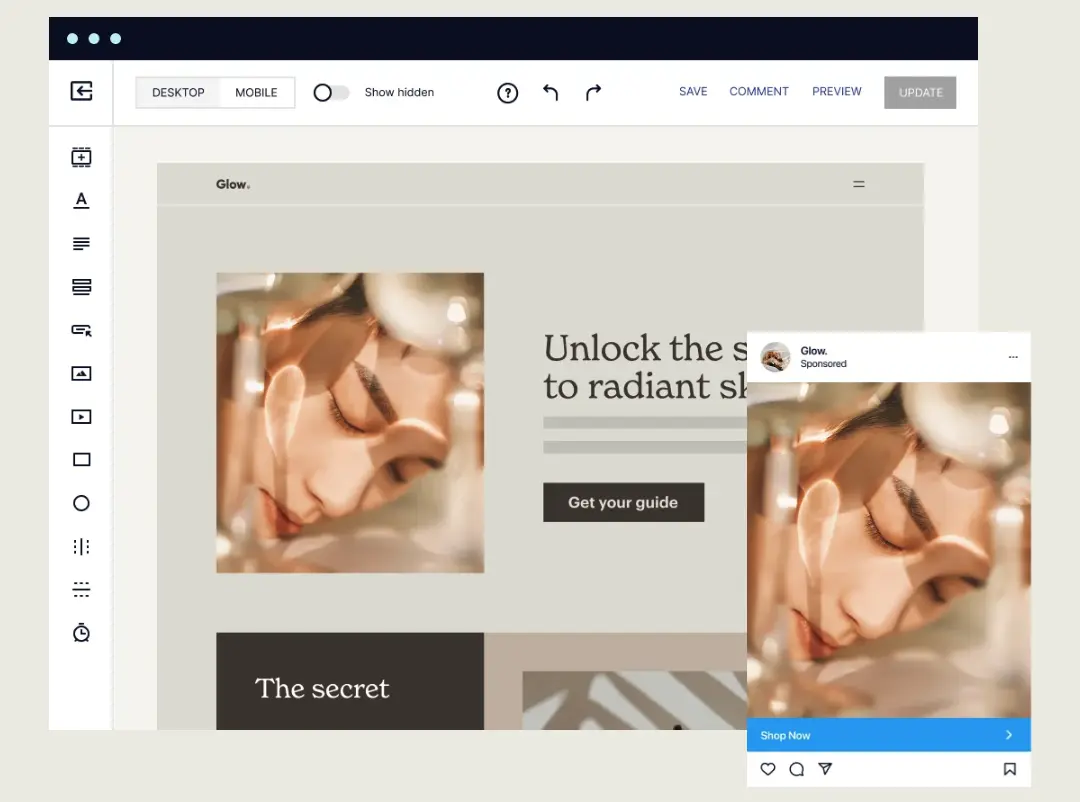This screenshot has height=802, width=1080.
Task: Like the Glow sponsored post
Action: (x=768, y=769)
